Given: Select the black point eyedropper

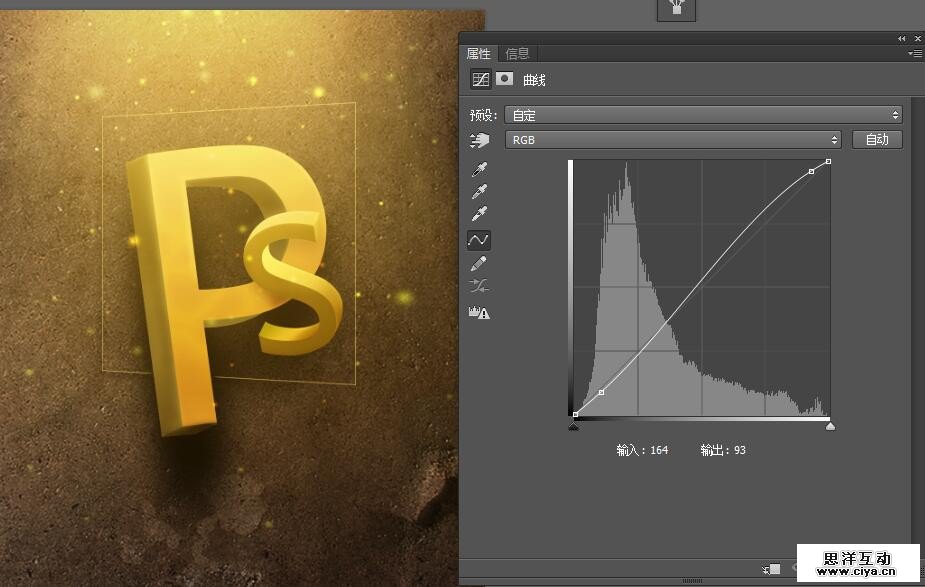Looking at the screenshot, I should (479, 169).
